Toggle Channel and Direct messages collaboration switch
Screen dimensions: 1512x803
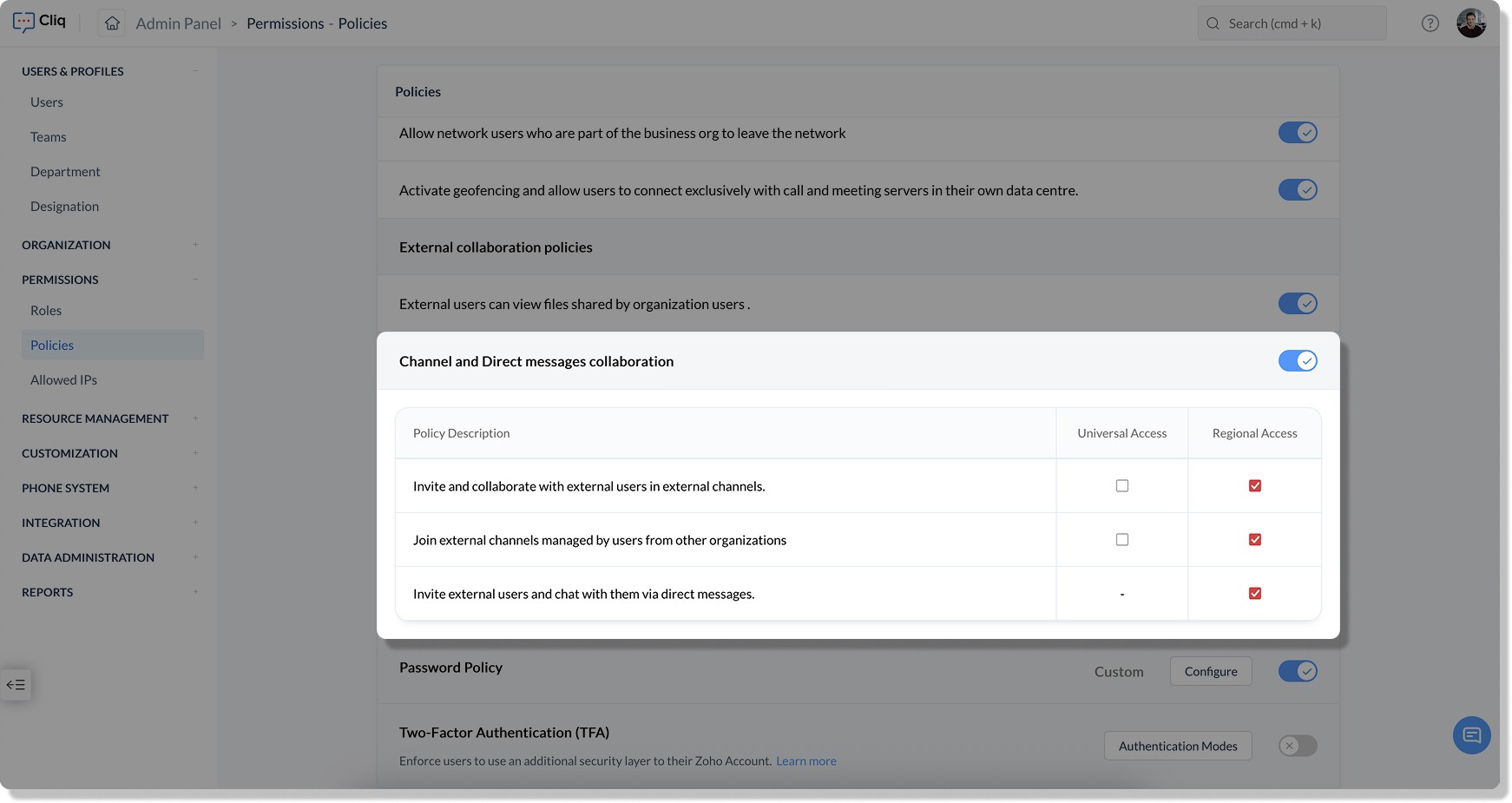coord(1297,361)
